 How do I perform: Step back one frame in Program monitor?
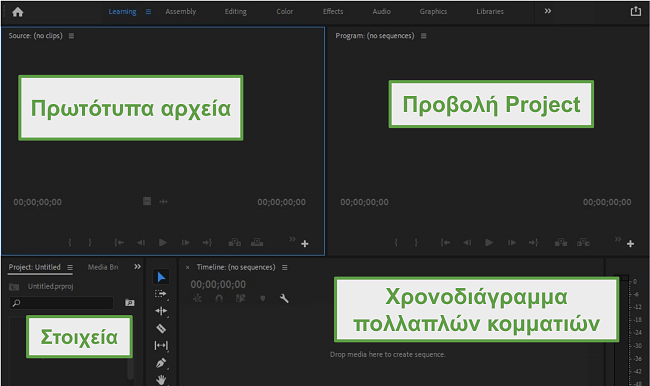[x=467, y=243]
